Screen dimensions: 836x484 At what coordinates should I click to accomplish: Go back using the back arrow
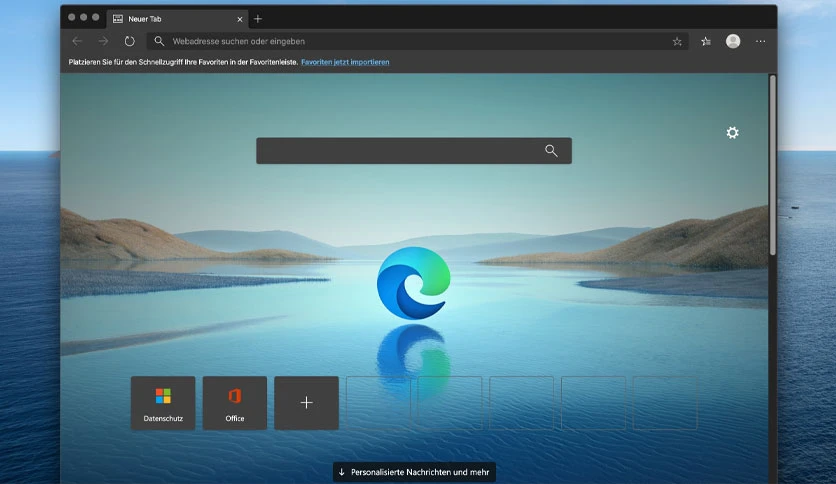[77, 41]
